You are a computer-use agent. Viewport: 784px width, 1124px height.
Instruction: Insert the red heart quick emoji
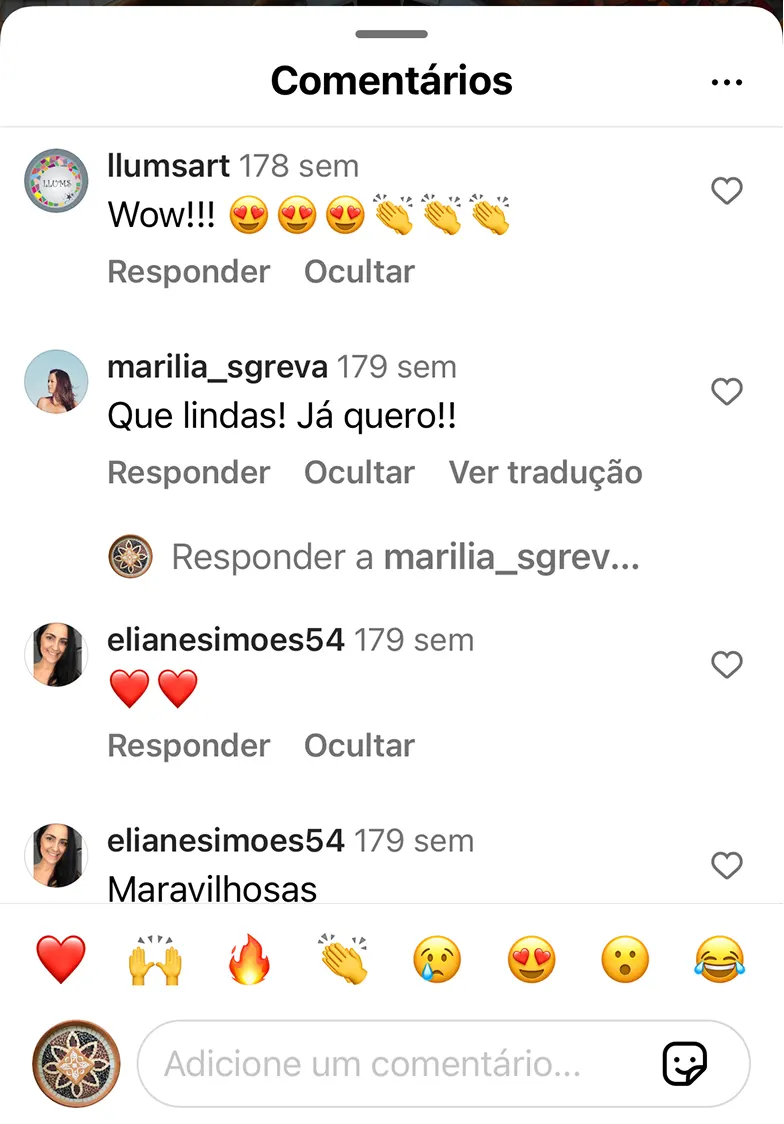click(x=61, y=959)
